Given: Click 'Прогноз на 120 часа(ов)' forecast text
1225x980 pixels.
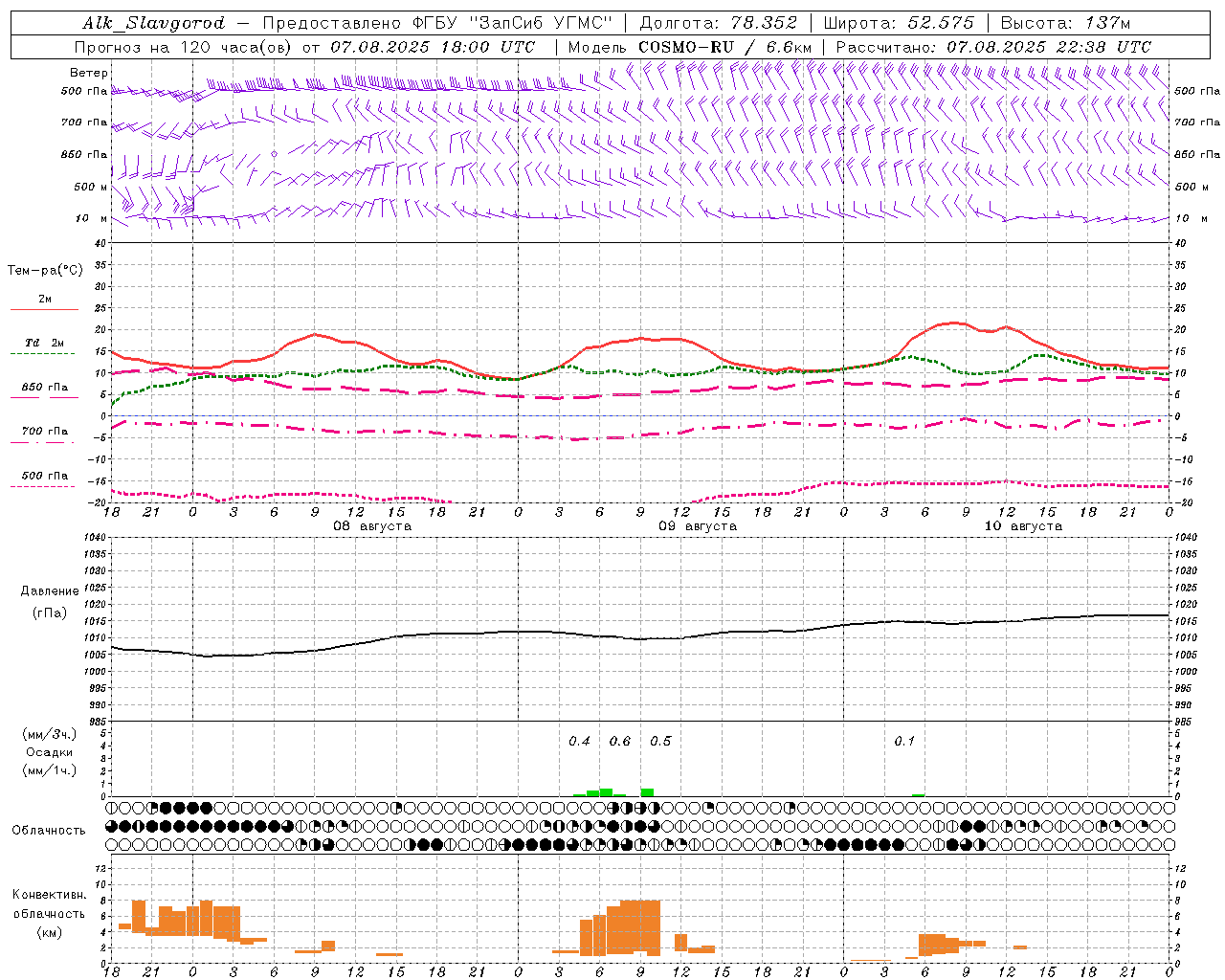Looking at the screenshot, I should coord(184,47).
